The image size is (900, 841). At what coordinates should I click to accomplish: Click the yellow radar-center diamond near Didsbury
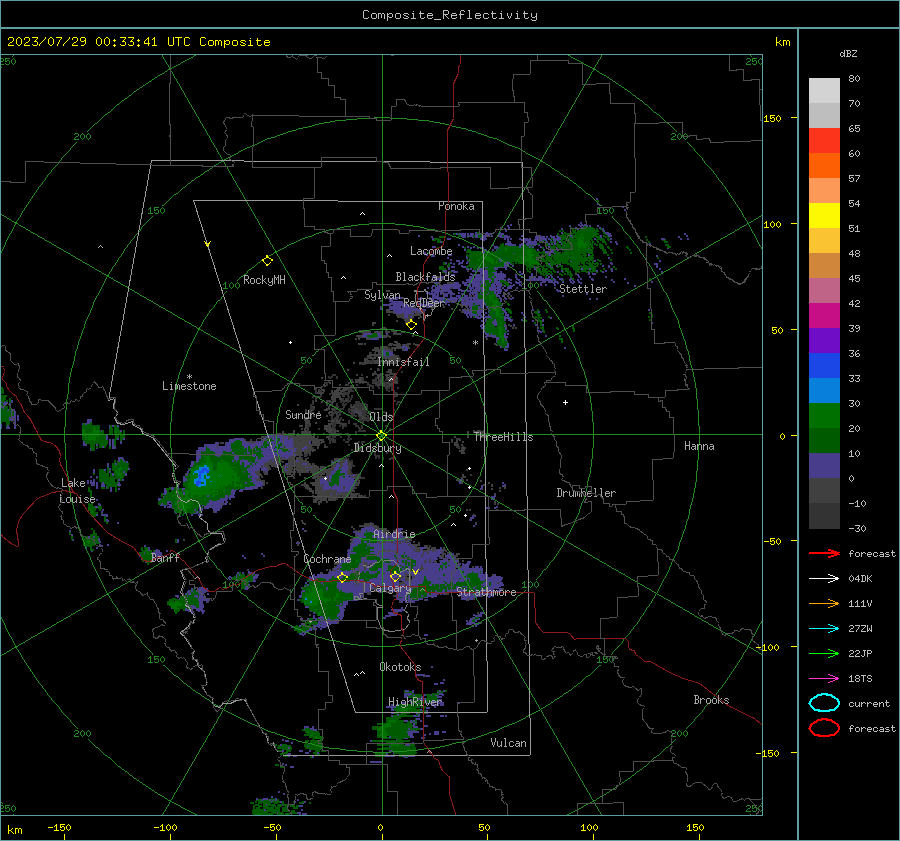pos(381,436)
